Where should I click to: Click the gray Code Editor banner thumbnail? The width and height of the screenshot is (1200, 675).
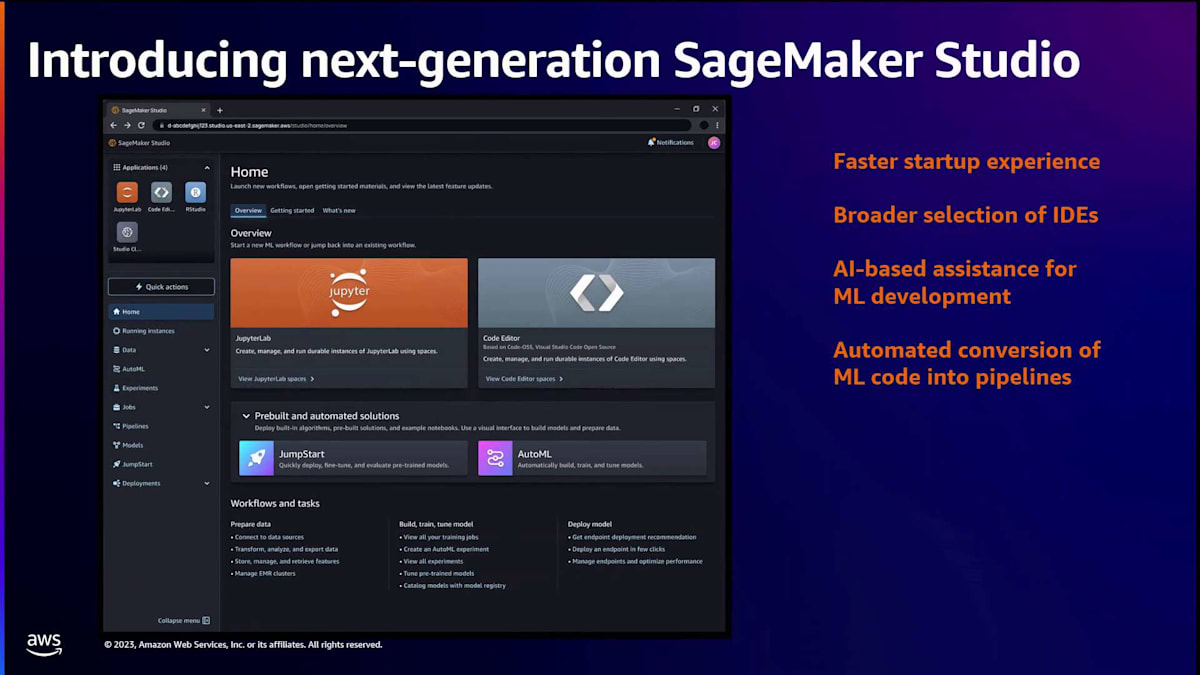click(x=596, y=293)
